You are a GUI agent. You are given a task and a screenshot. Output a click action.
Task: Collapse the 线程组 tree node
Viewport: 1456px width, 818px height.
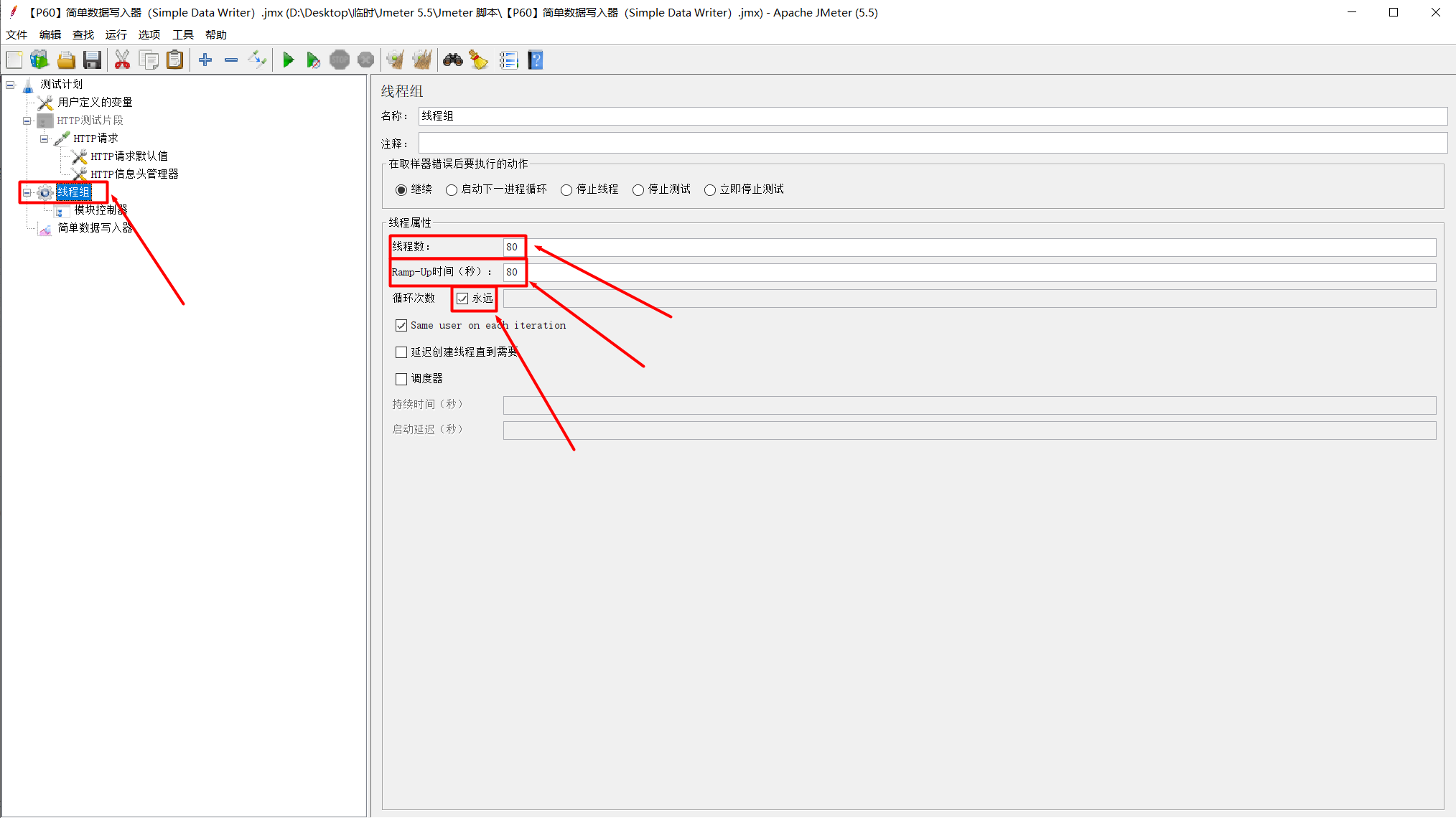(x=27, y=192)
